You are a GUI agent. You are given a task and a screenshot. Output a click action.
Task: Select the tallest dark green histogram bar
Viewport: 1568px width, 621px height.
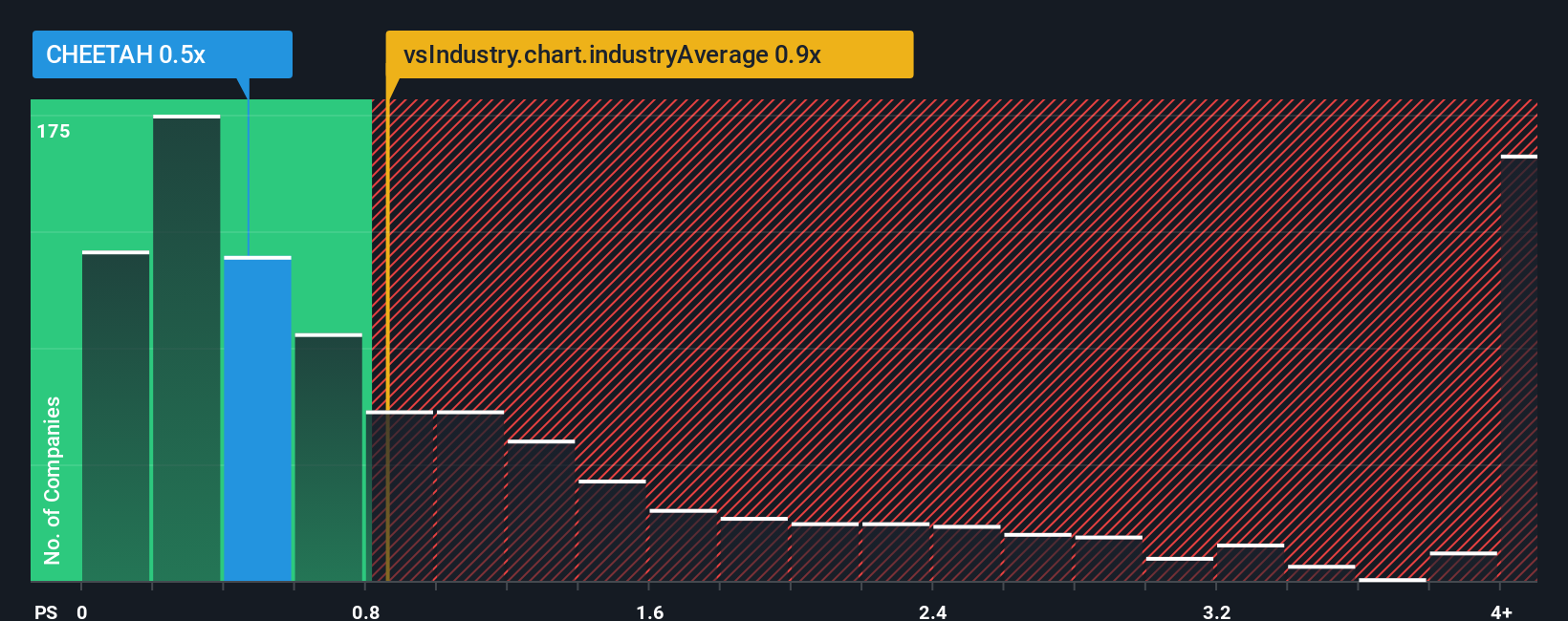pos(186,348)
